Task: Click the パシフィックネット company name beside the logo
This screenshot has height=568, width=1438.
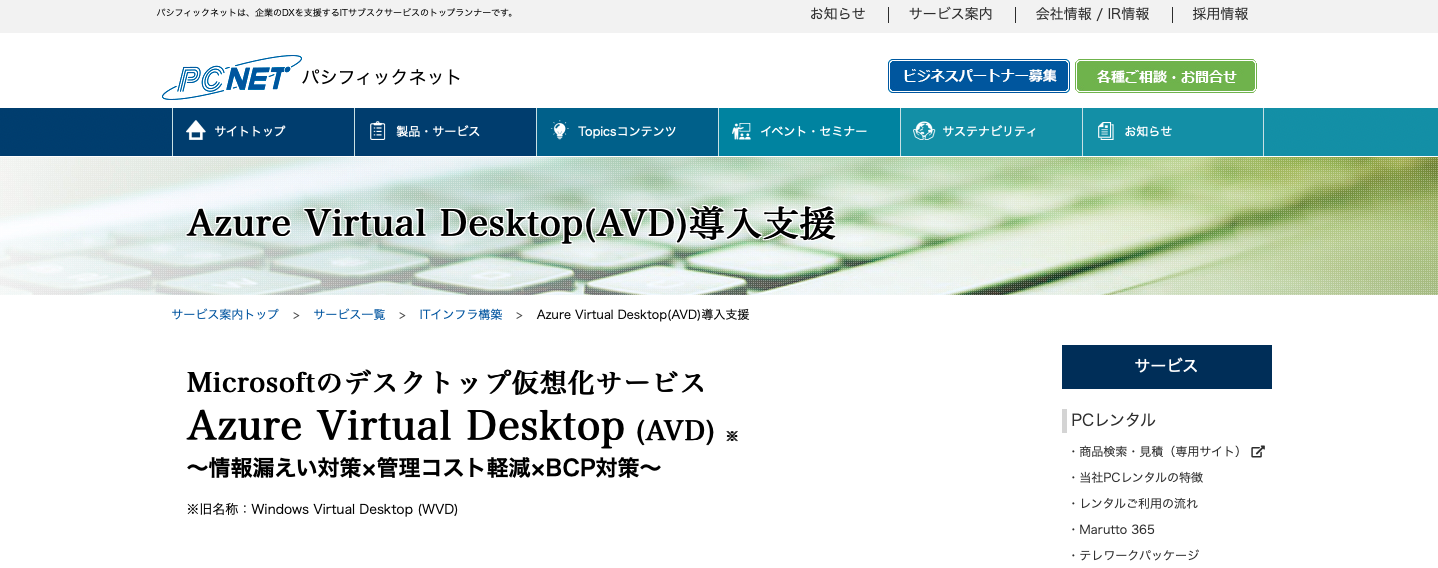Action: [x=383, y=78]
